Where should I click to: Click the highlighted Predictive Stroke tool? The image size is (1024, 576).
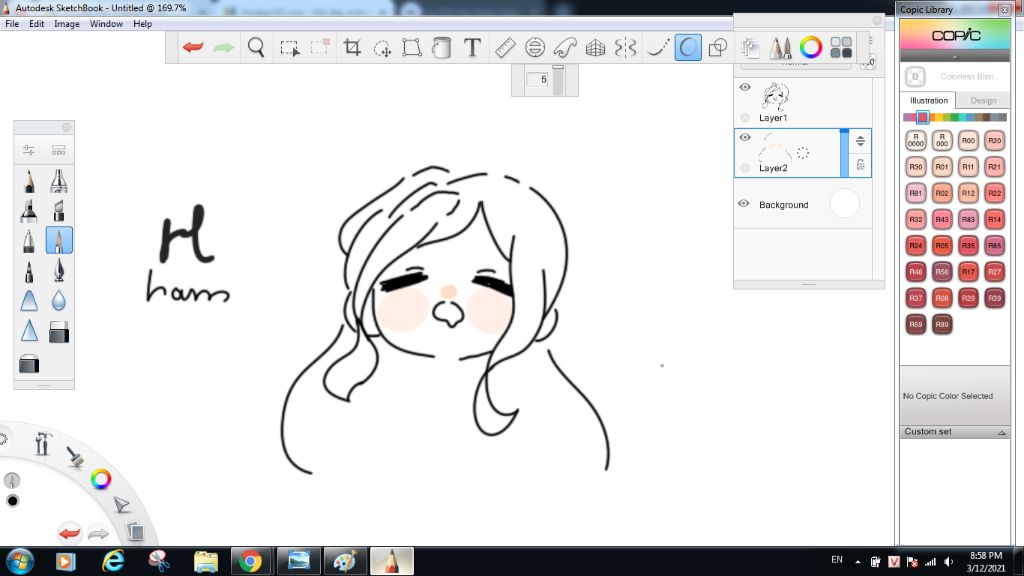pos(688,48)
